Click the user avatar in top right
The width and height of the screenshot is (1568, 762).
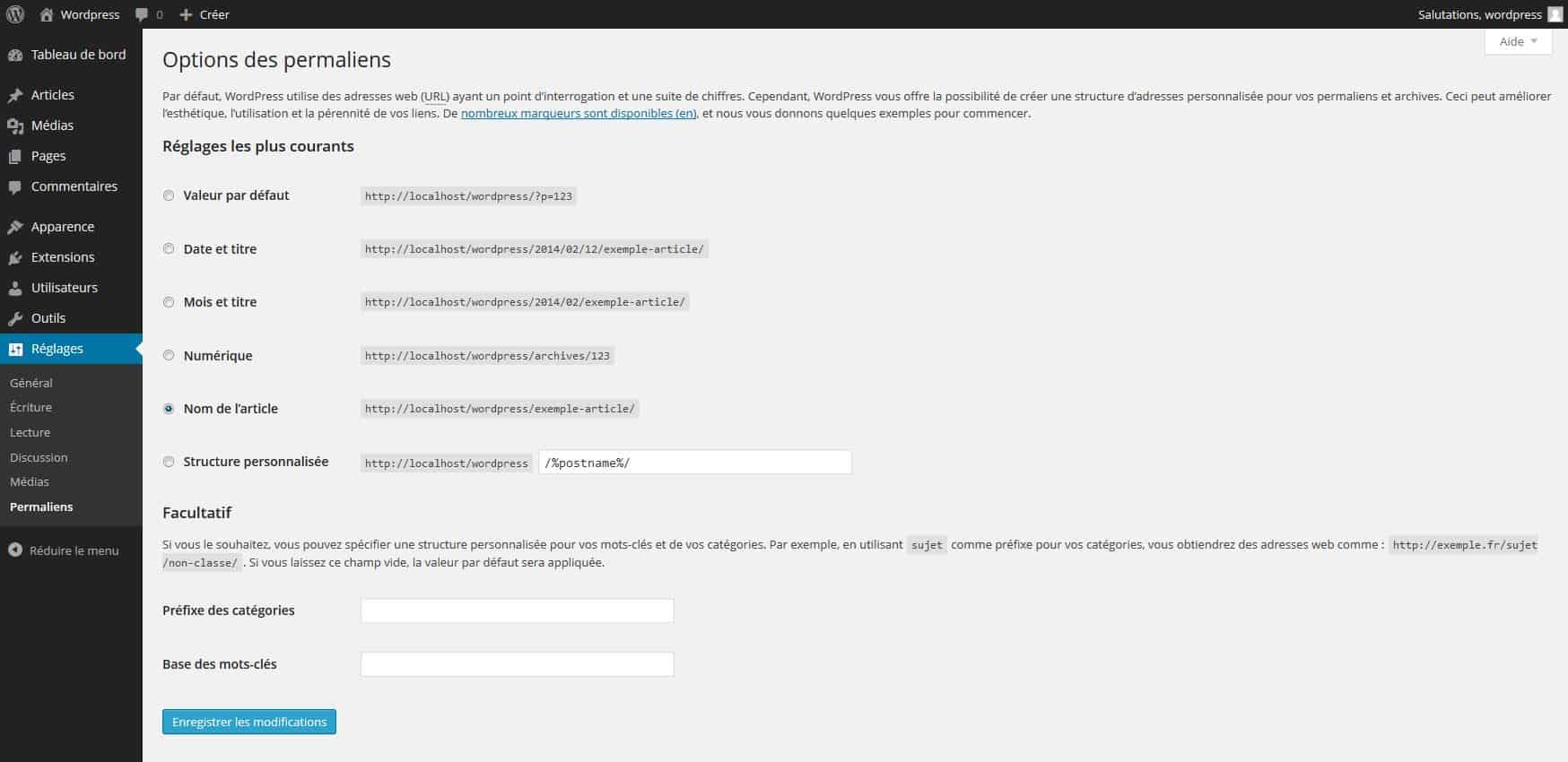[x=1555, y=14]
